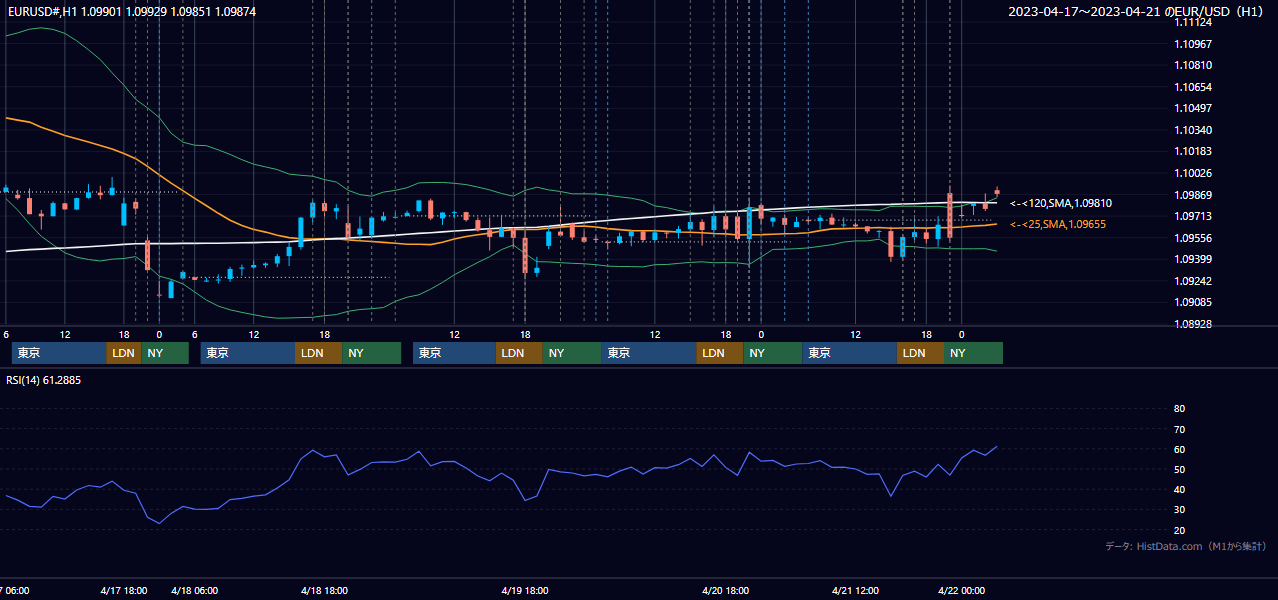Click the 4/20 18:00 time axis label

click(x=727, y=590)
